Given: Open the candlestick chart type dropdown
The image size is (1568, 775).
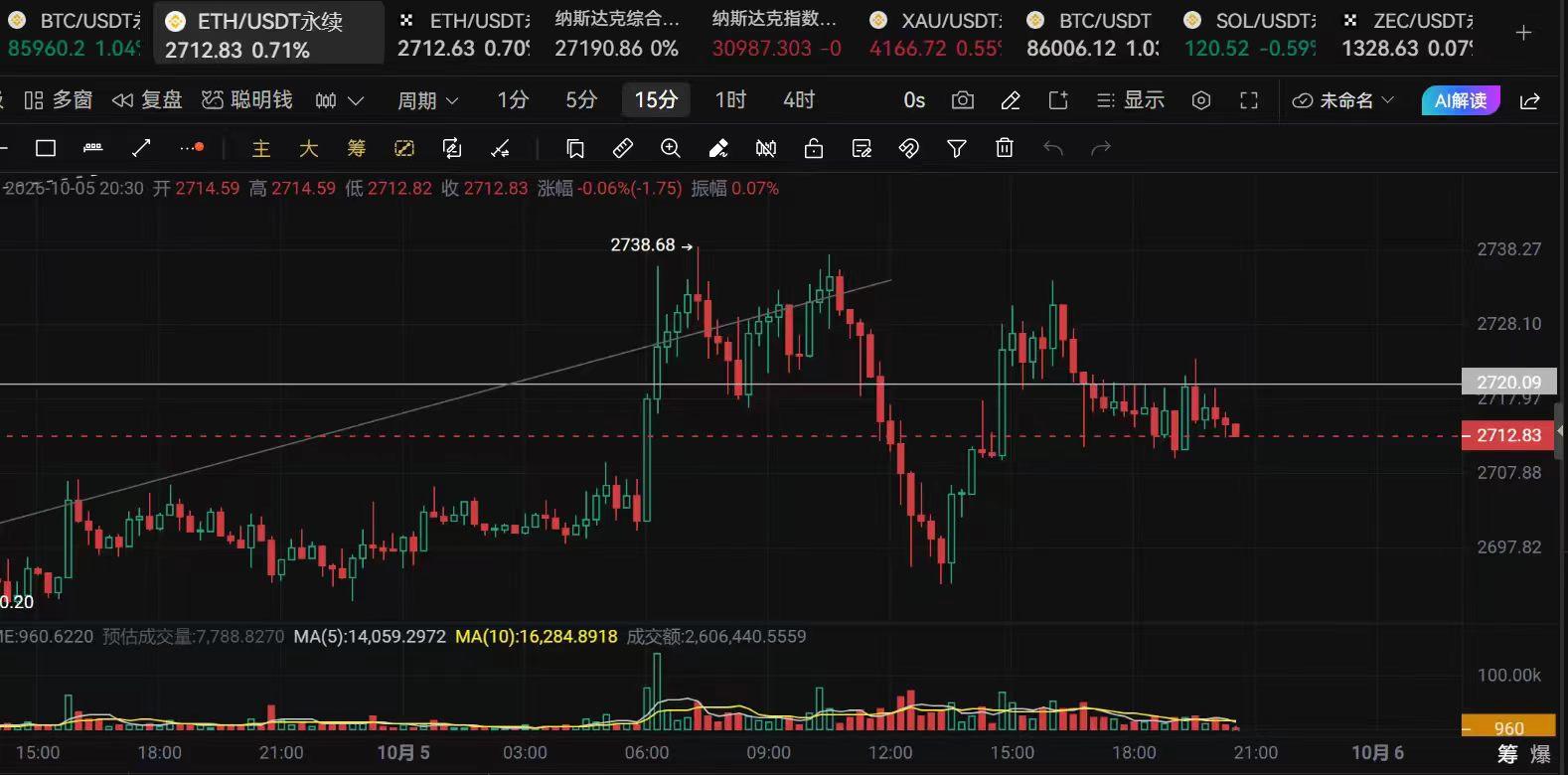Looking at the screenshot, I should [339, 100].
